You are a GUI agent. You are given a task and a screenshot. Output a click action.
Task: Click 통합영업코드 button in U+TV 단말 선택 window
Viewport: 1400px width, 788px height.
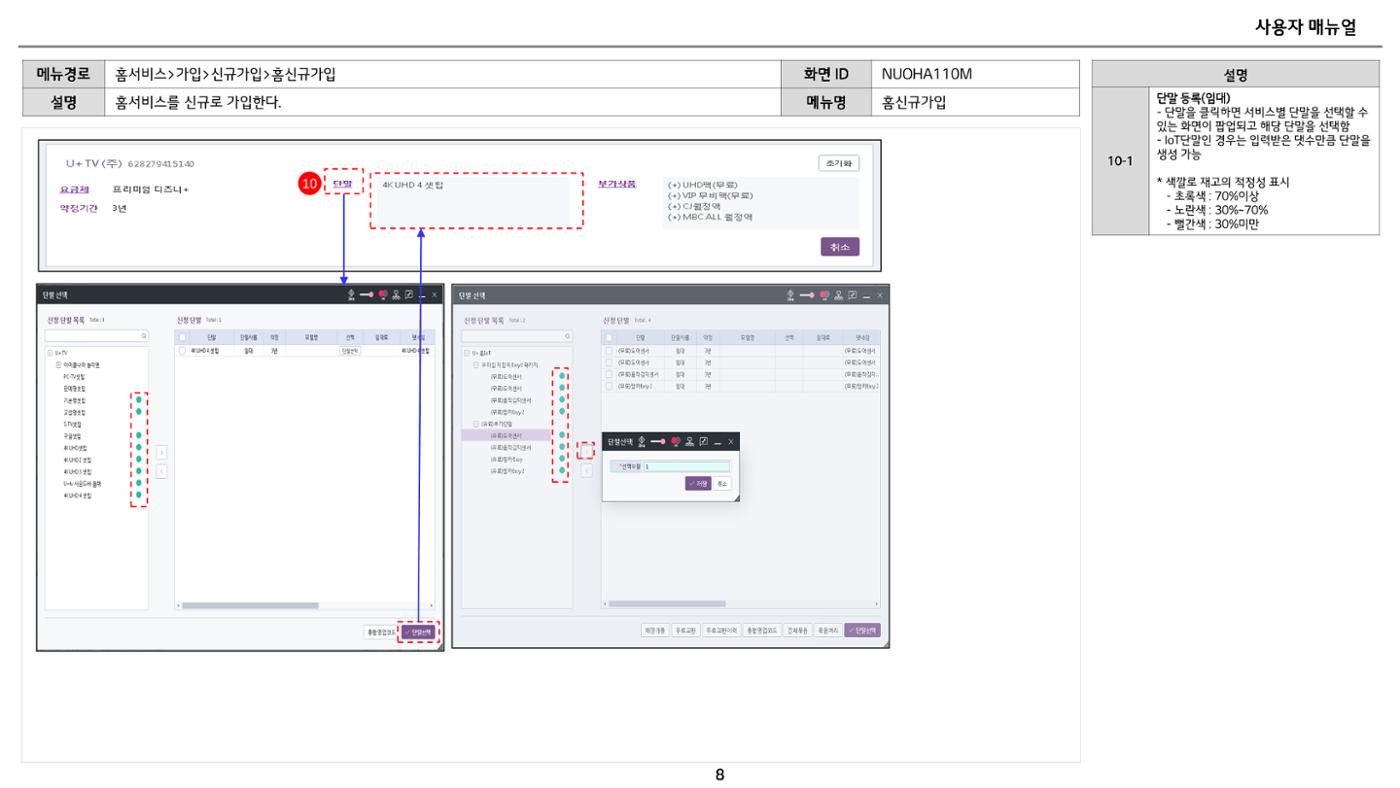coord(380,632)
